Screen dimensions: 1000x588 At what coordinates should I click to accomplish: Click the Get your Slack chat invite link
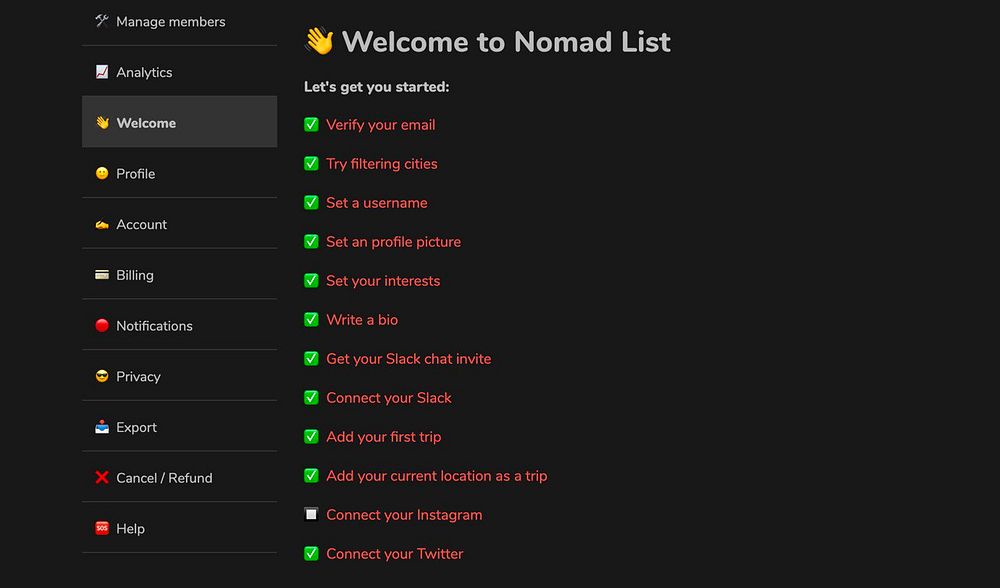coord(408,358)
